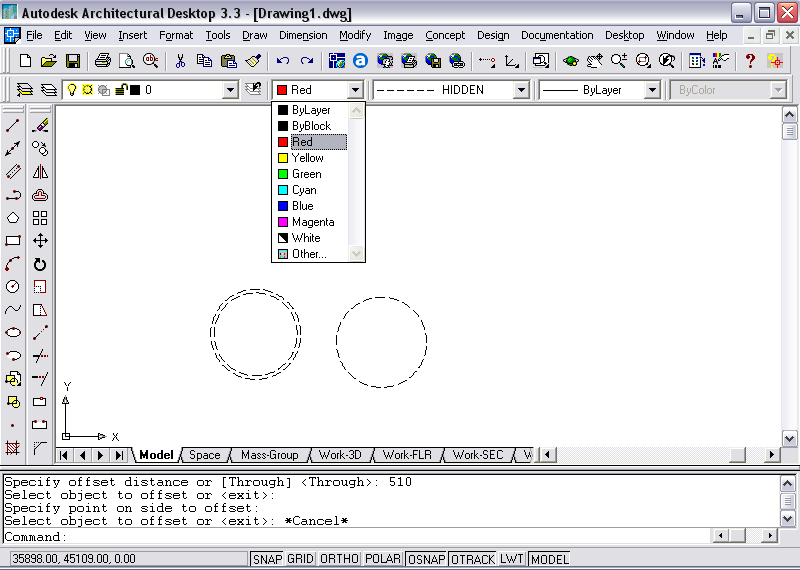This screenshot has height=570, width=800.
Task: Click the Paste clipboard icon
Action: 228,61
